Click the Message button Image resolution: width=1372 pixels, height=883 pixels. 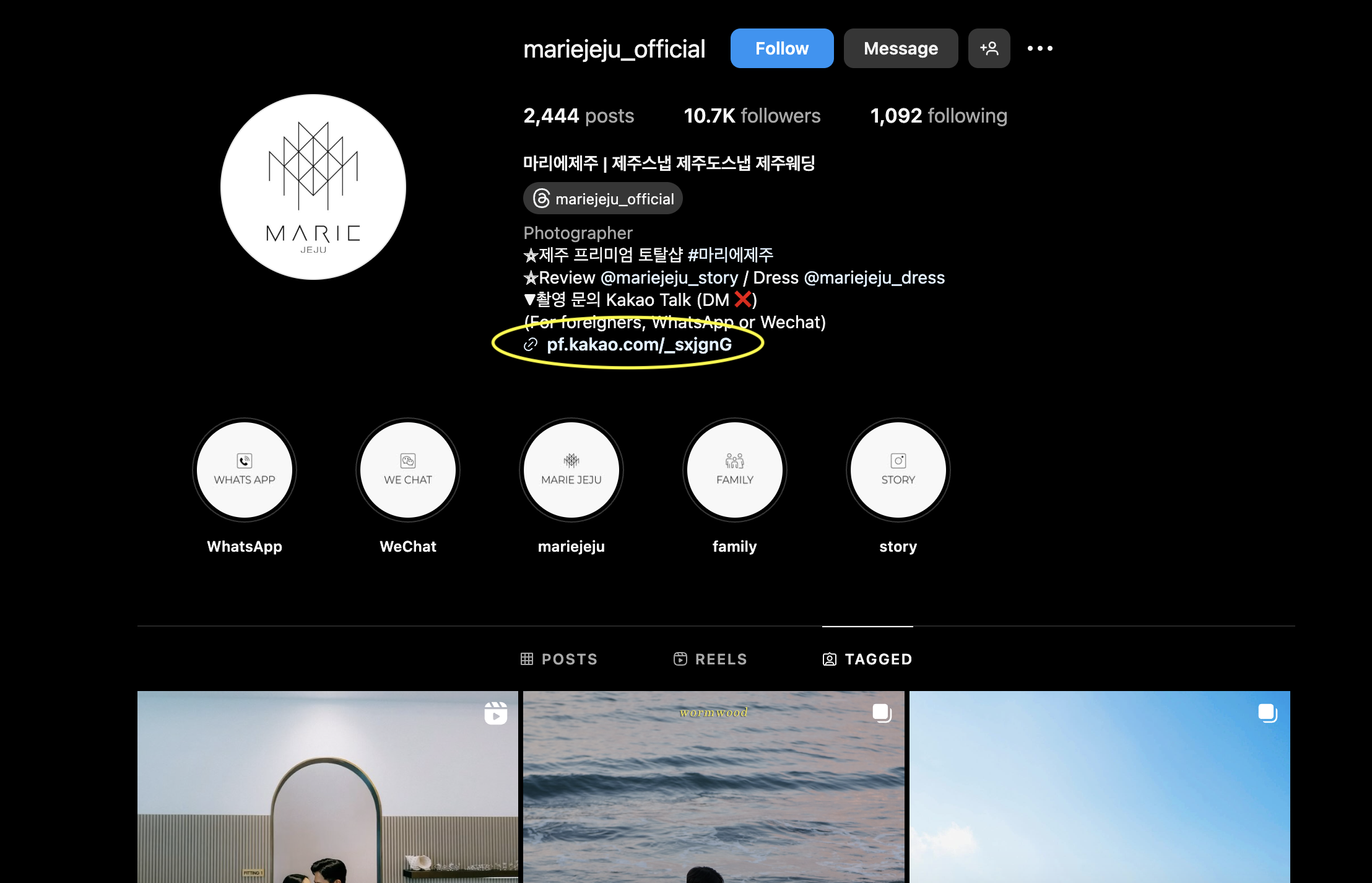(x=901, y=48)
